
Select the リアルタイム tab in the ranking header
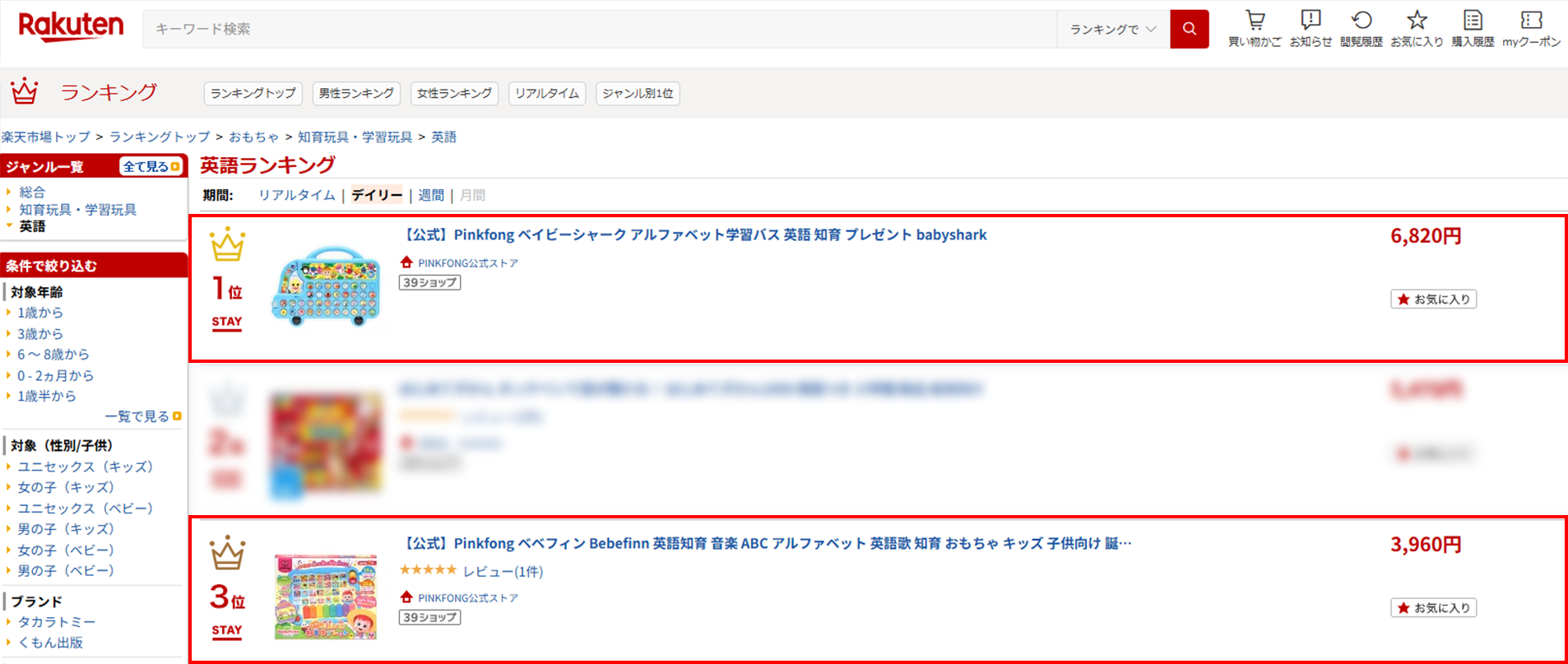[547, 93]
